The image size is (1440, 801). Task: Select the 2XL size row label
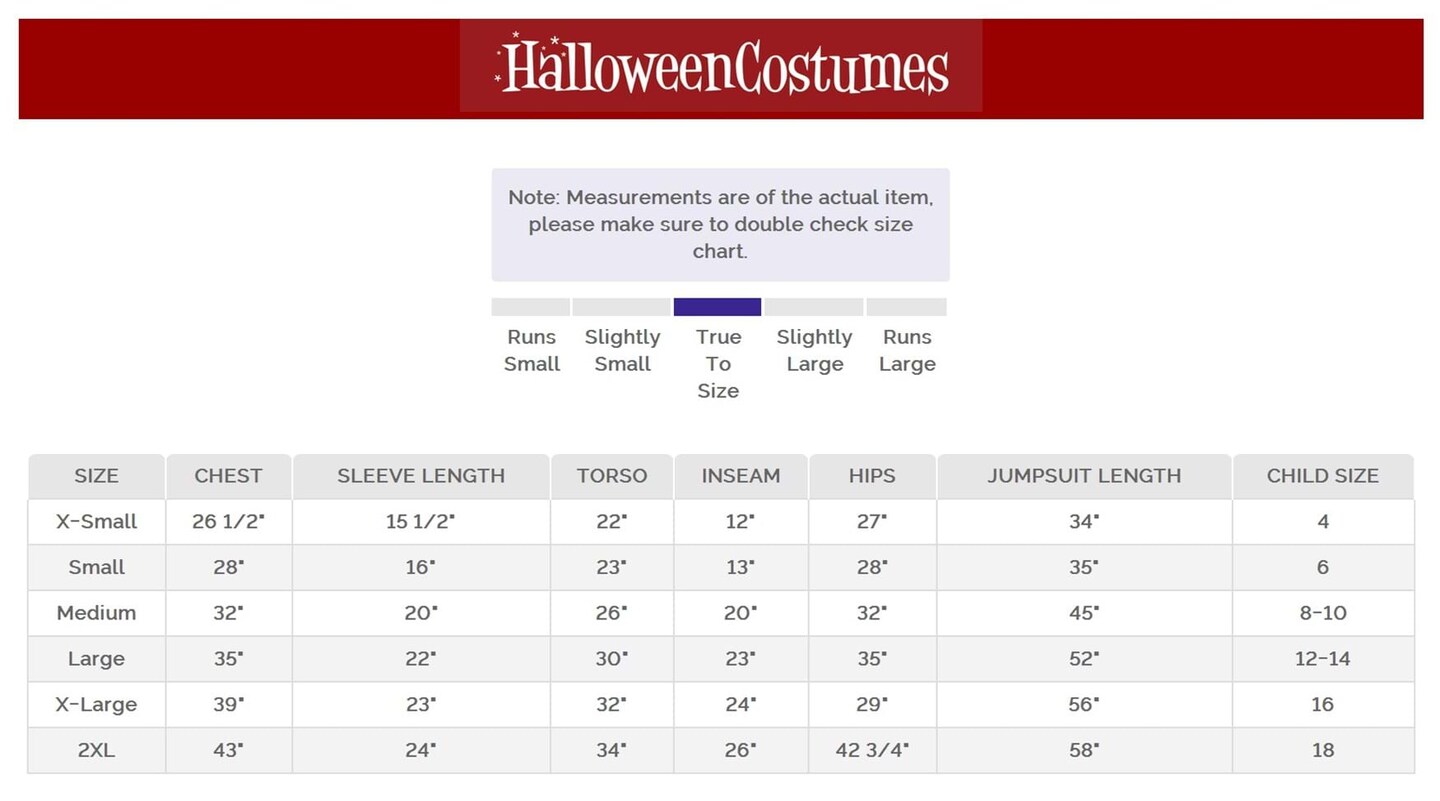[x=96, y=750]
